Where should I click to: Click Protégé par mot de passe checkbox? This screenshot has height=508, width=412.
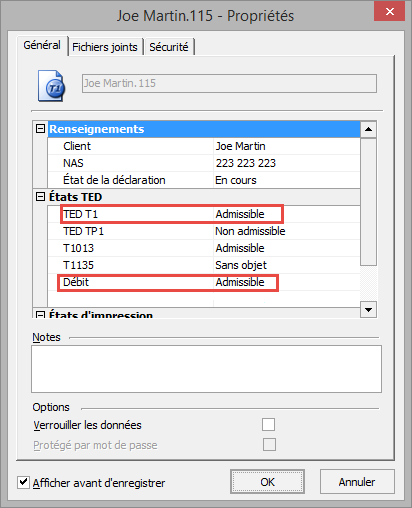[x=269, y=444]
